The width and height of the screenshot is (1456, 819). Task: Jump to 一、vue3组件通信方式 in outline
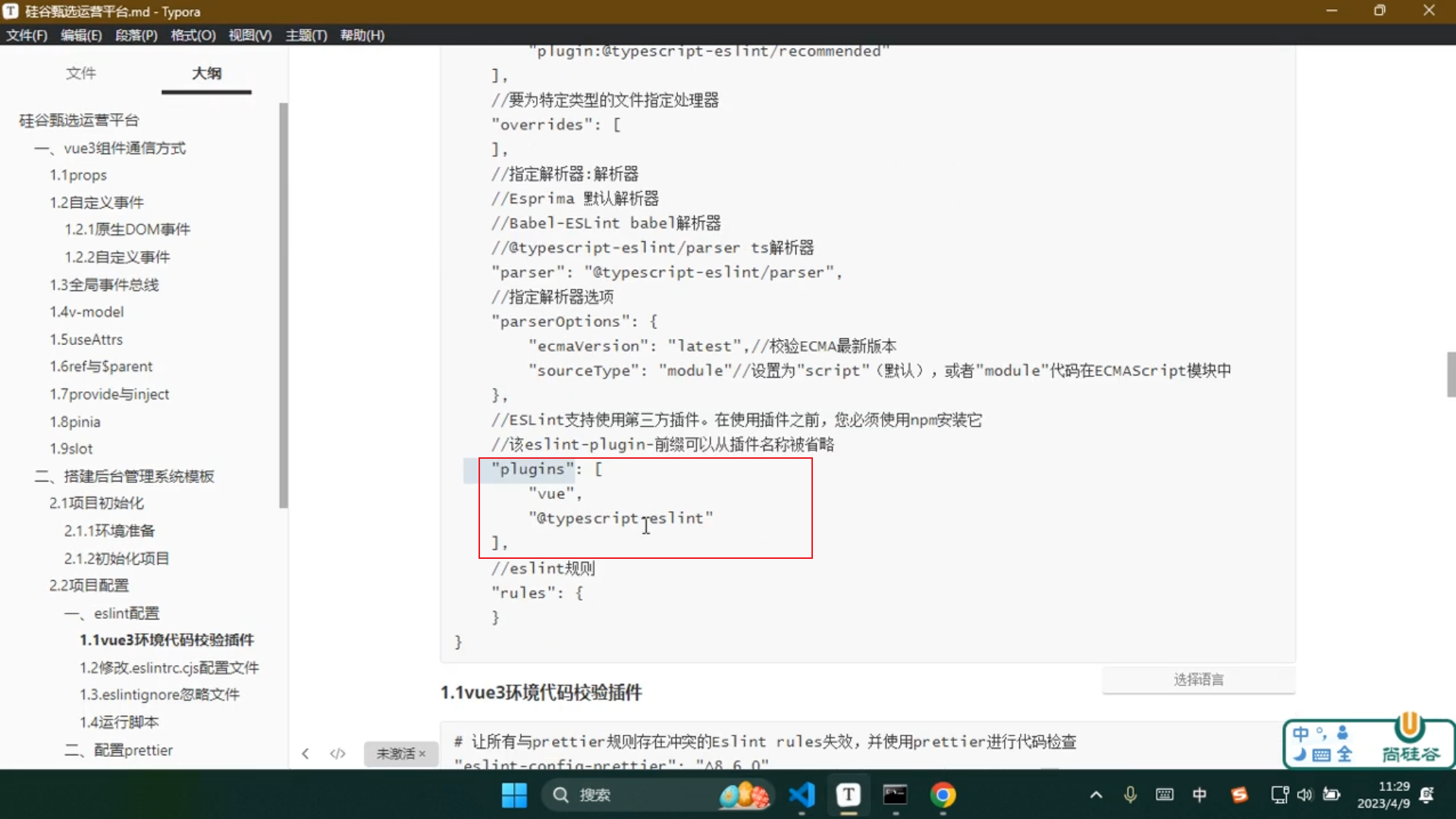click(x=110, y=148)
